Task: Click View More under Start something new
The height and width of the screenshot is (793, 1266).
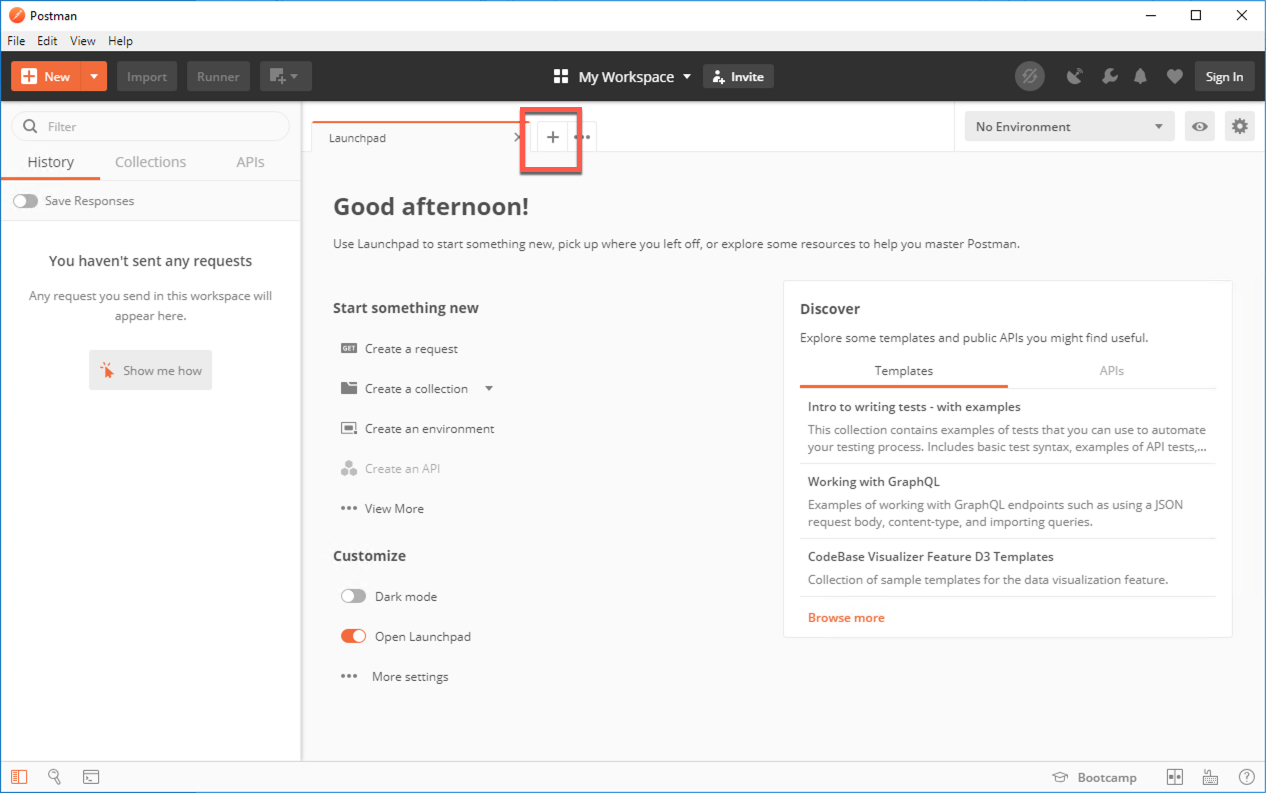Action: tap(394, 509)
